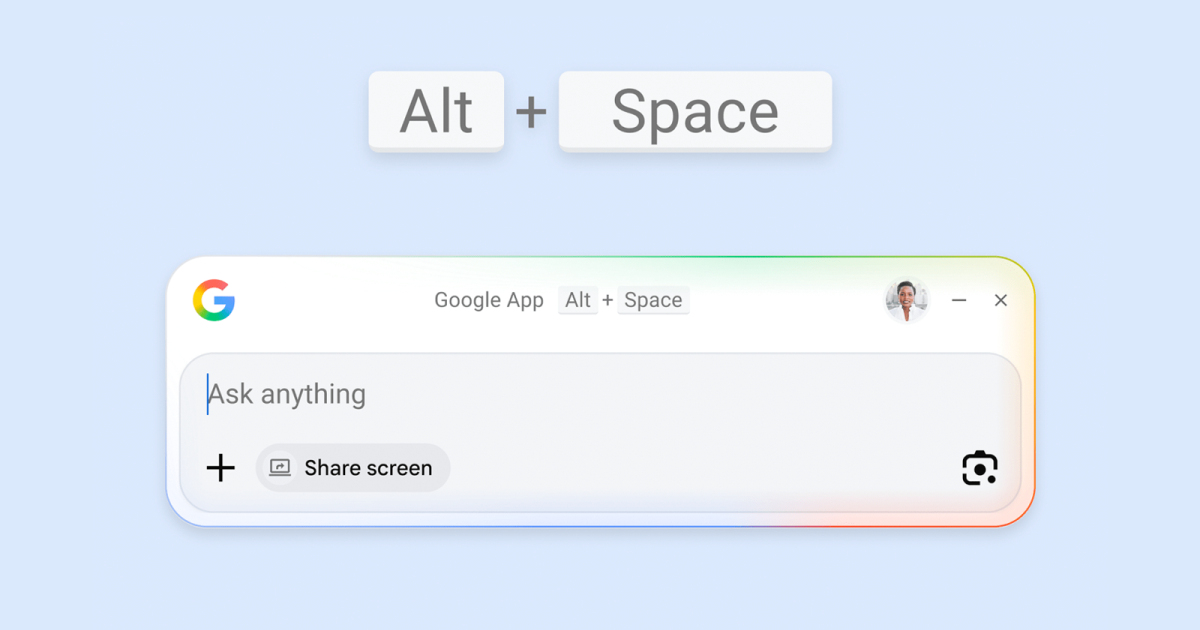
Task: Click the small plus between title shortcut keys
Action: 608,300
